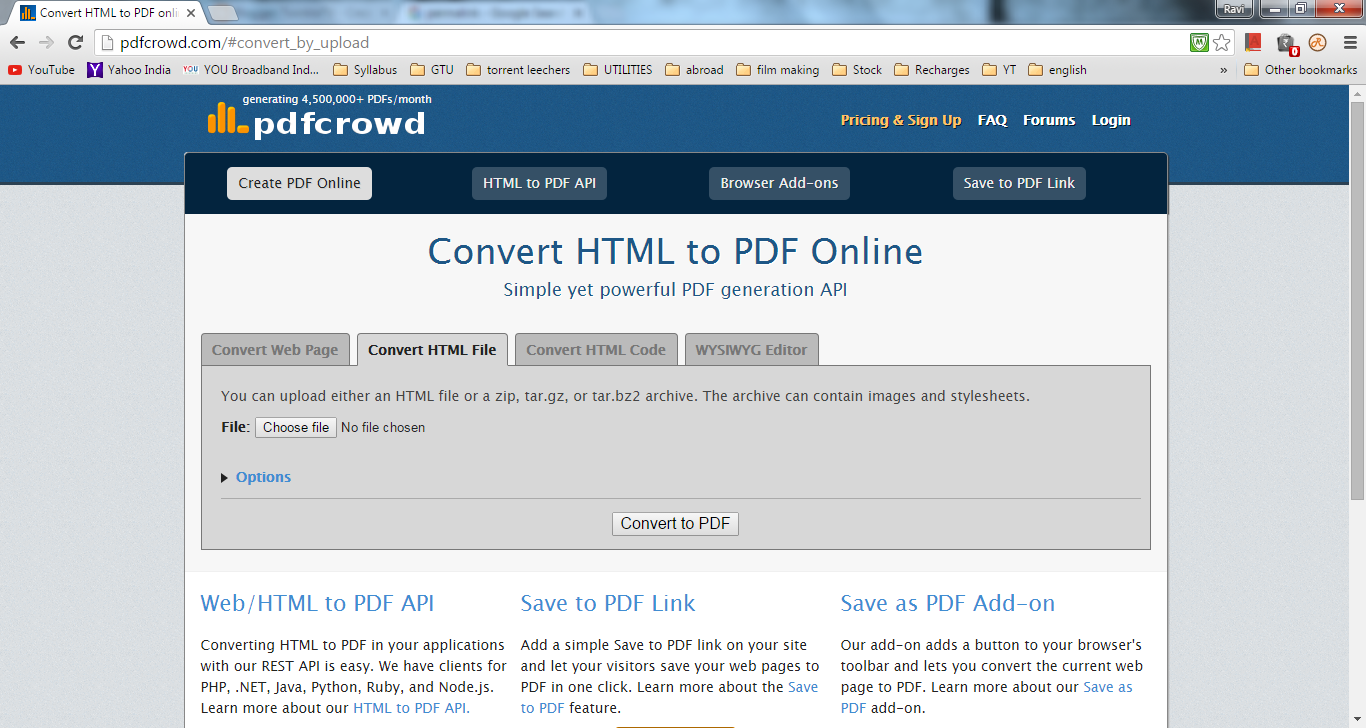Click the orange R extension icon
The height and width of the screenshot is (728, 1366).
click(1317, 44)
